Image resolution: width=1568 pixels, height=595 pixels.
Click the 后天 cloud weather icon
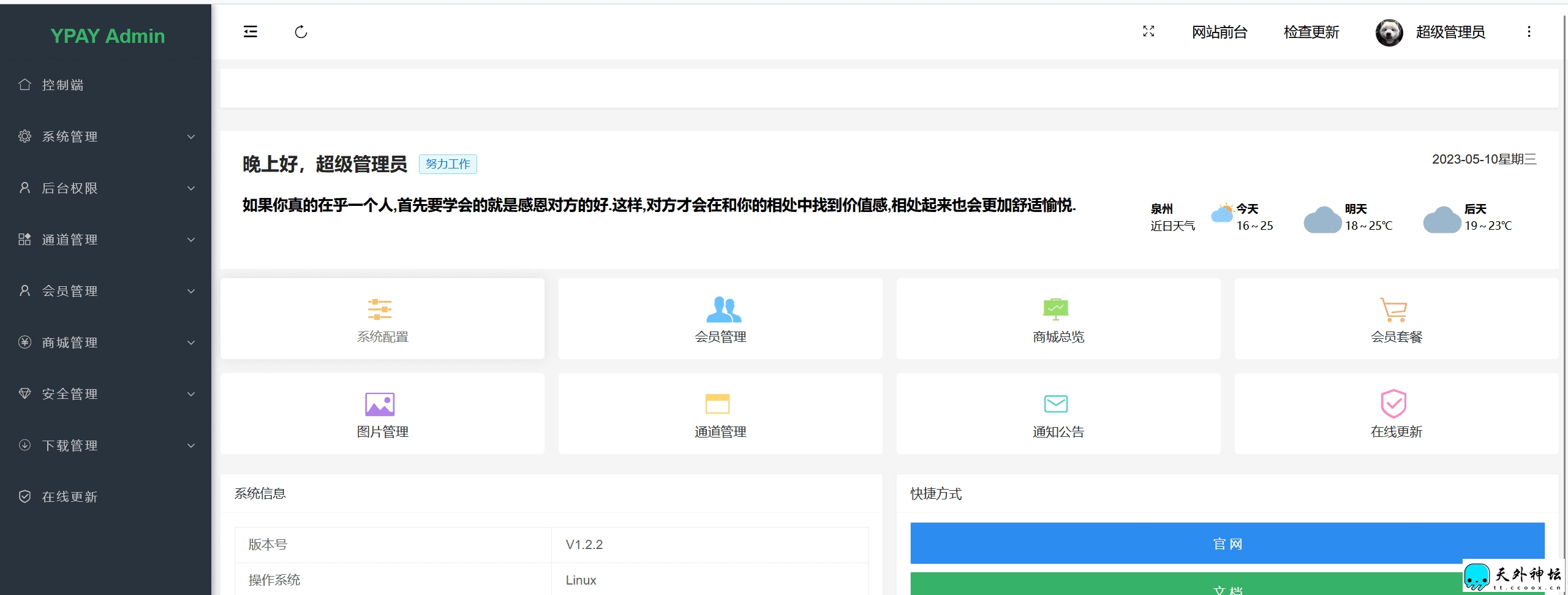pyautogui.click(x=1442, y=219)
